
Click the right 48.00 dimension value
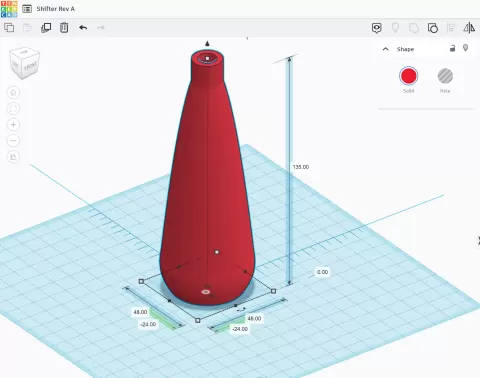(254, 319)
